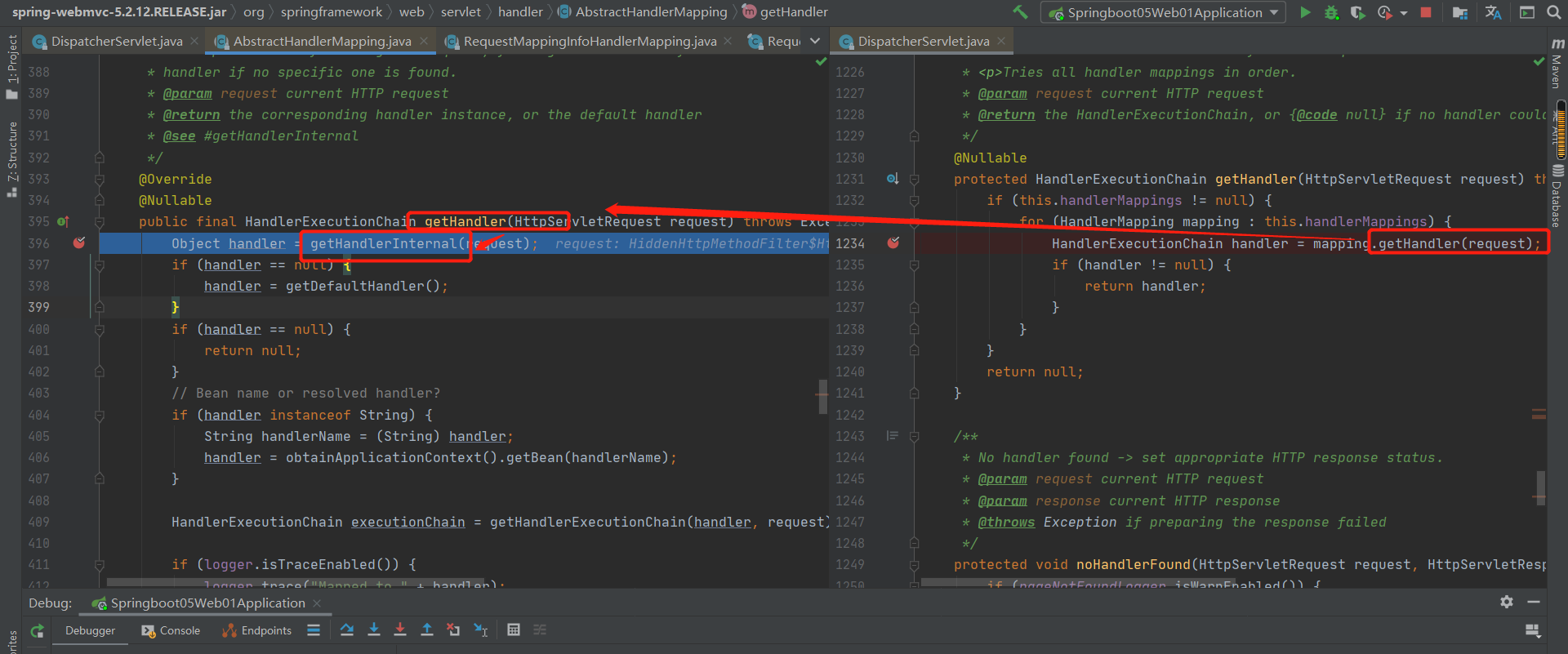Toggle breakpoint at line 1234

click(893, 243)
